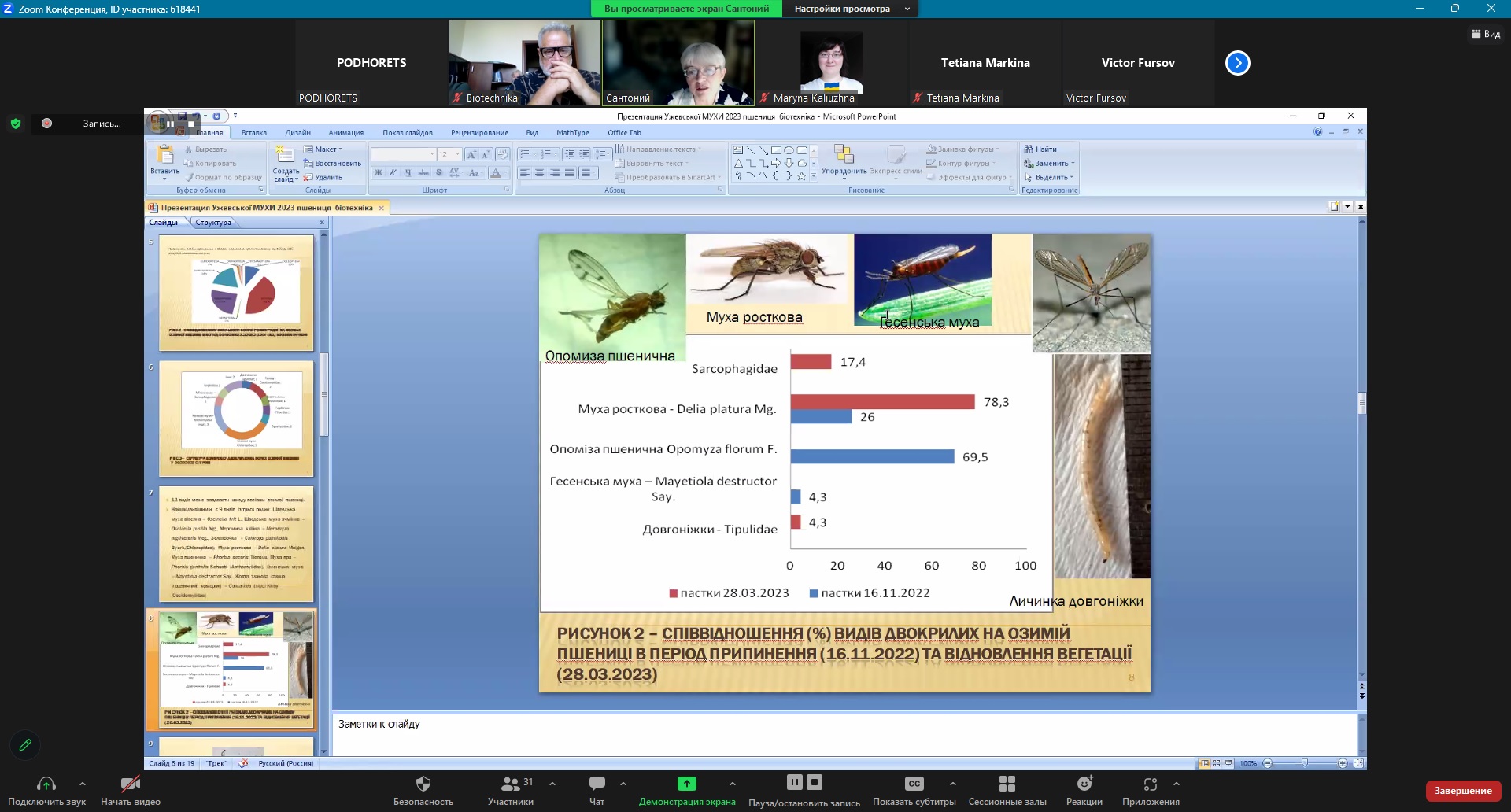Screen dimensions: 1511x812
Task: Toggle Italic formatting button
Action: [393, 173]
